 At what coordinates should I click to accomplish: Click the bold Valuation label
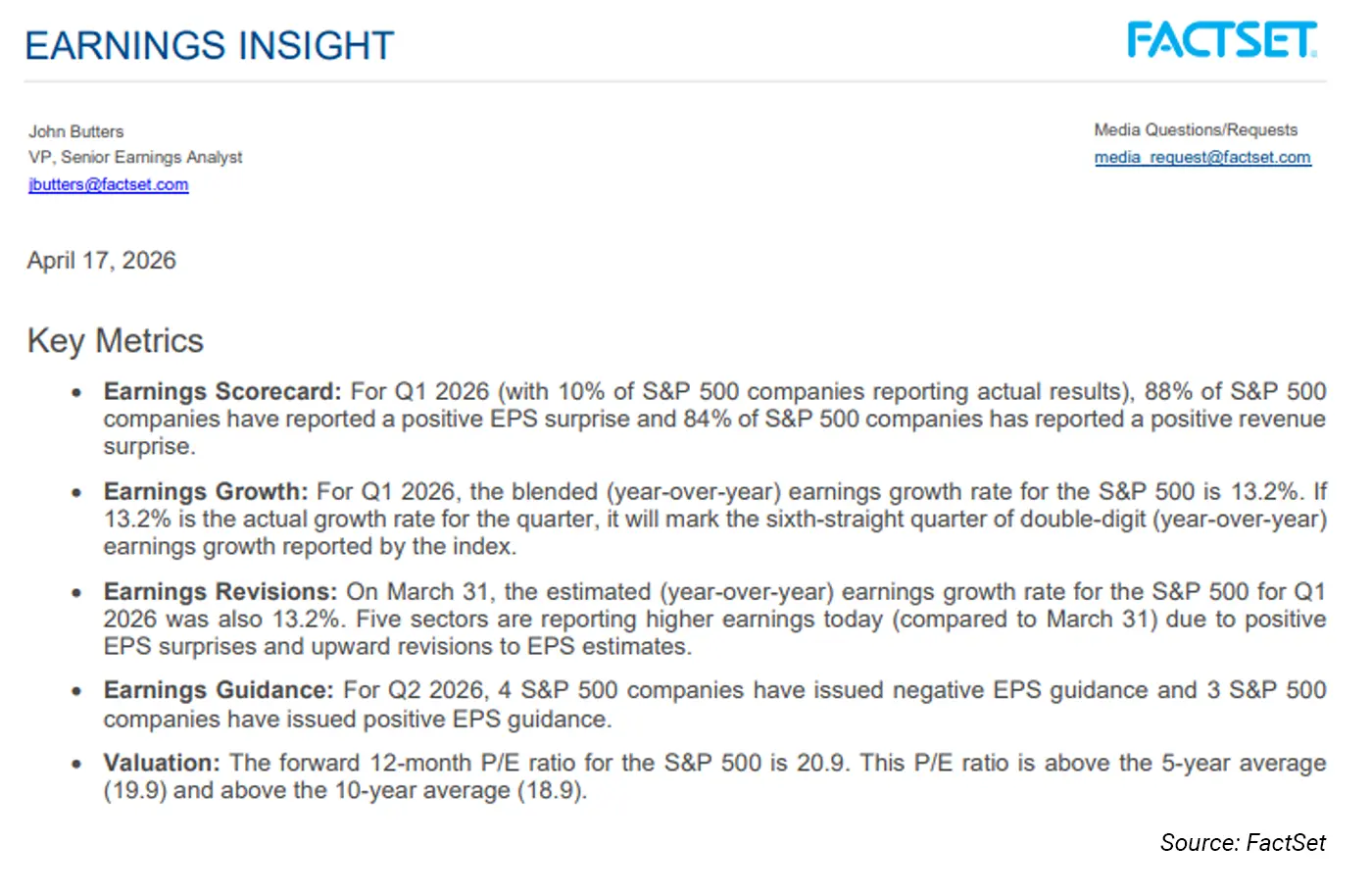coord(162,764)
